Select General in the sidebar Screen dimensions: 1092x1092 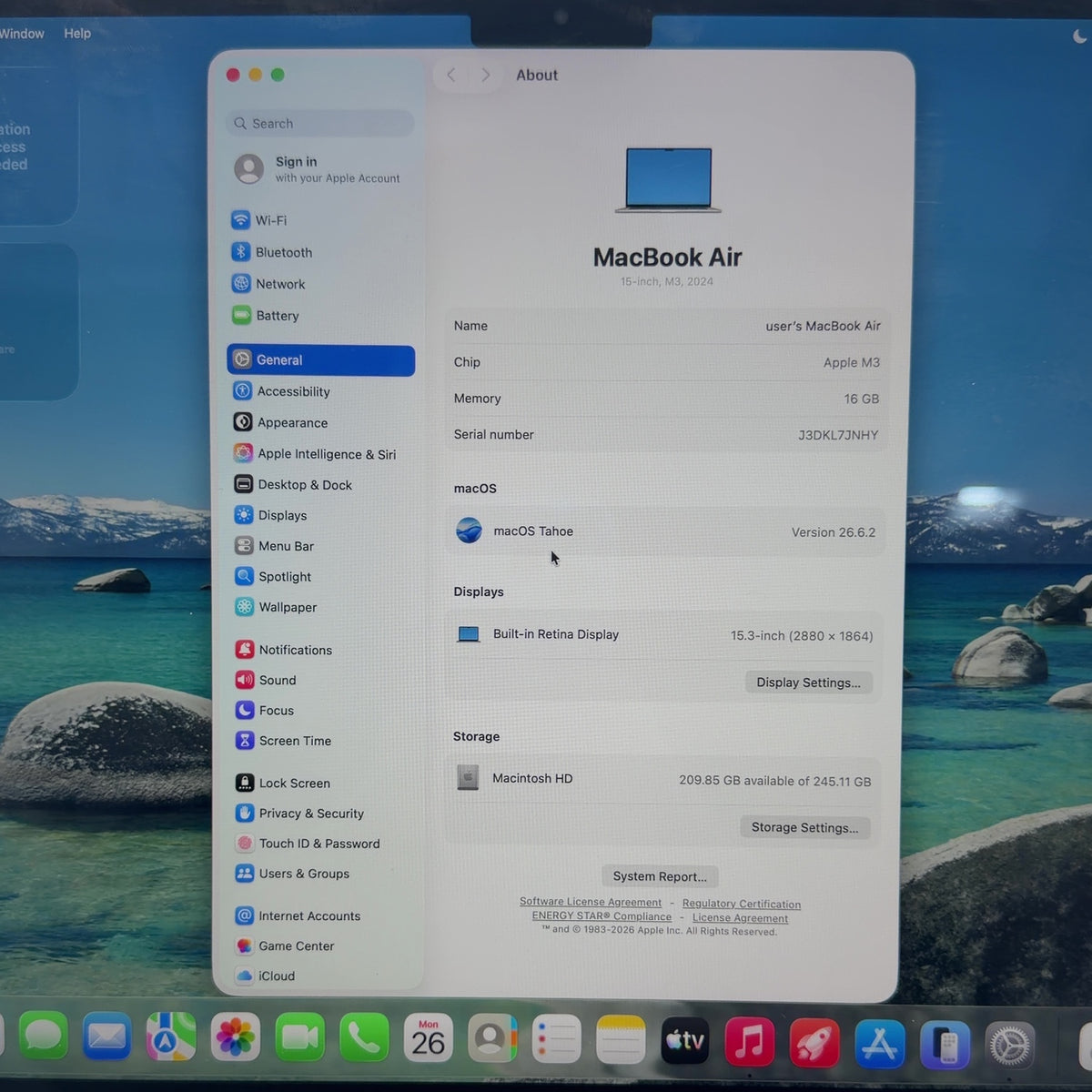pyautogui.click(x=321, y=360)
